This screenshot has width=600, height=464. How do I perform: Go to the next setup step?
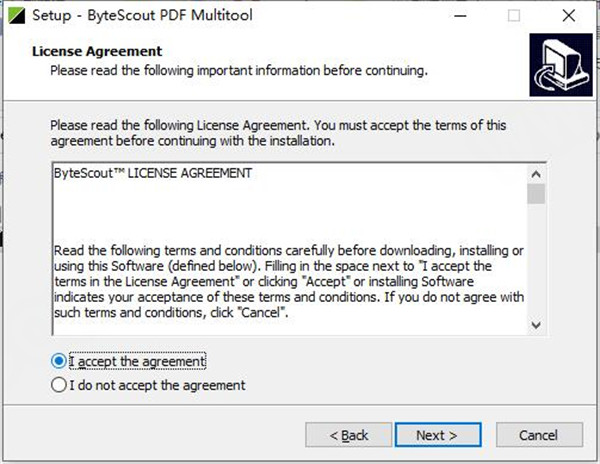click(x=438, y=435)
